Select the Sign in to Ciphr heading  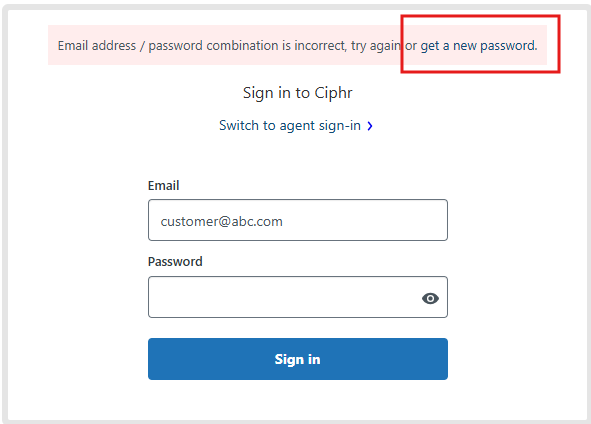(x=297, y=93)
